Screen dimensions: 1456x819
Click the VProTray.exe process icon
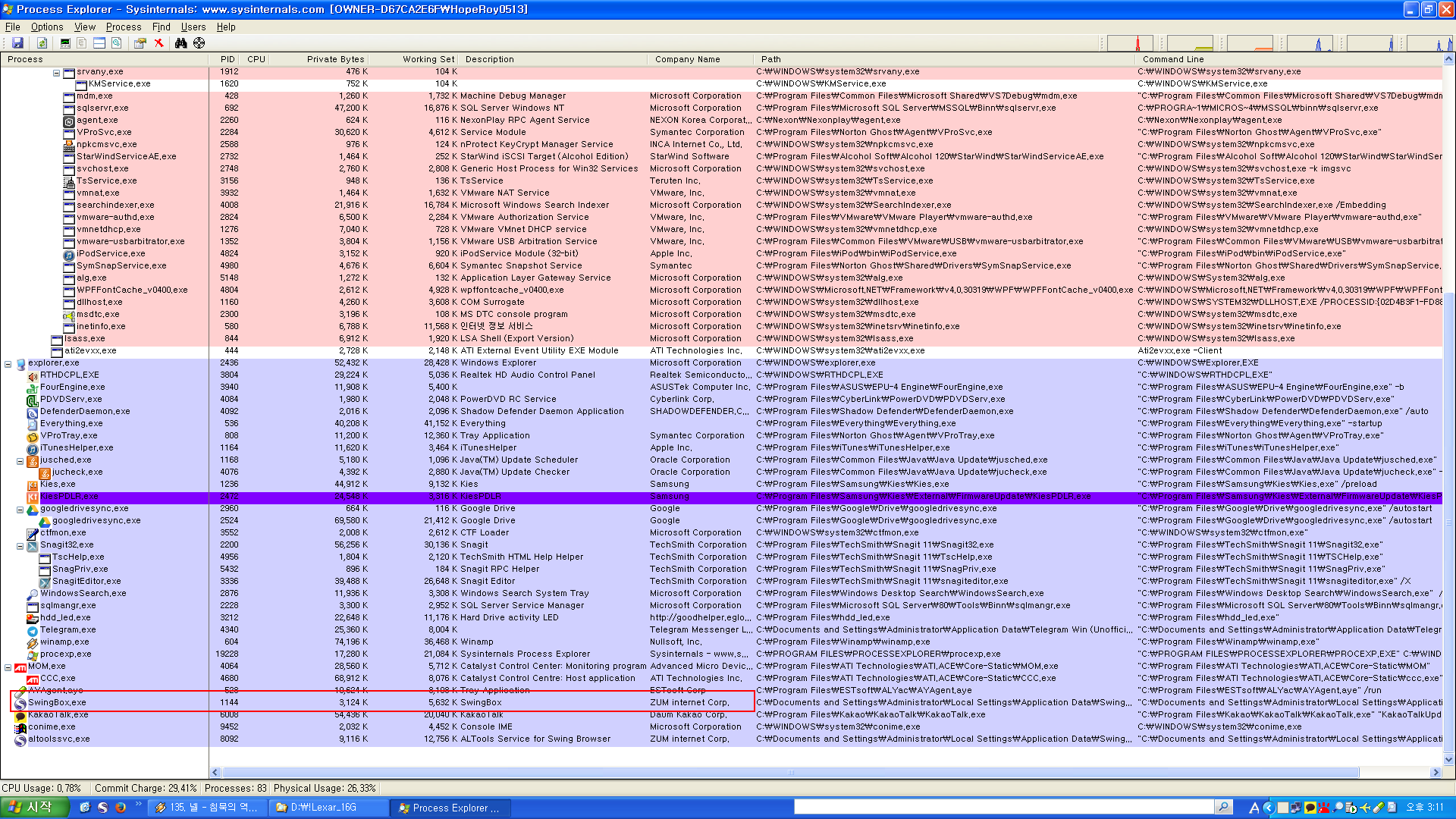(33, 436)
